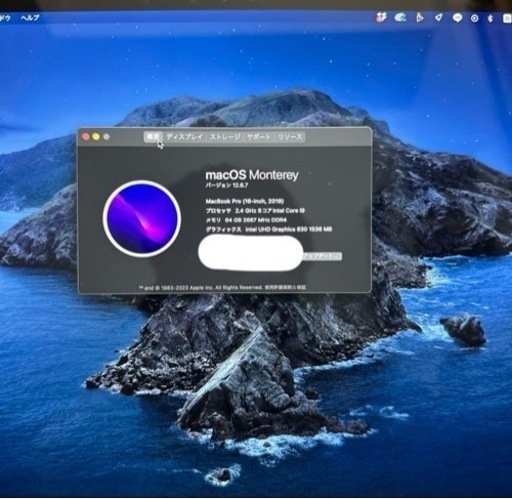
Task: Click the メモリ 64 GB DDR4 line
Action: point(246,220)
